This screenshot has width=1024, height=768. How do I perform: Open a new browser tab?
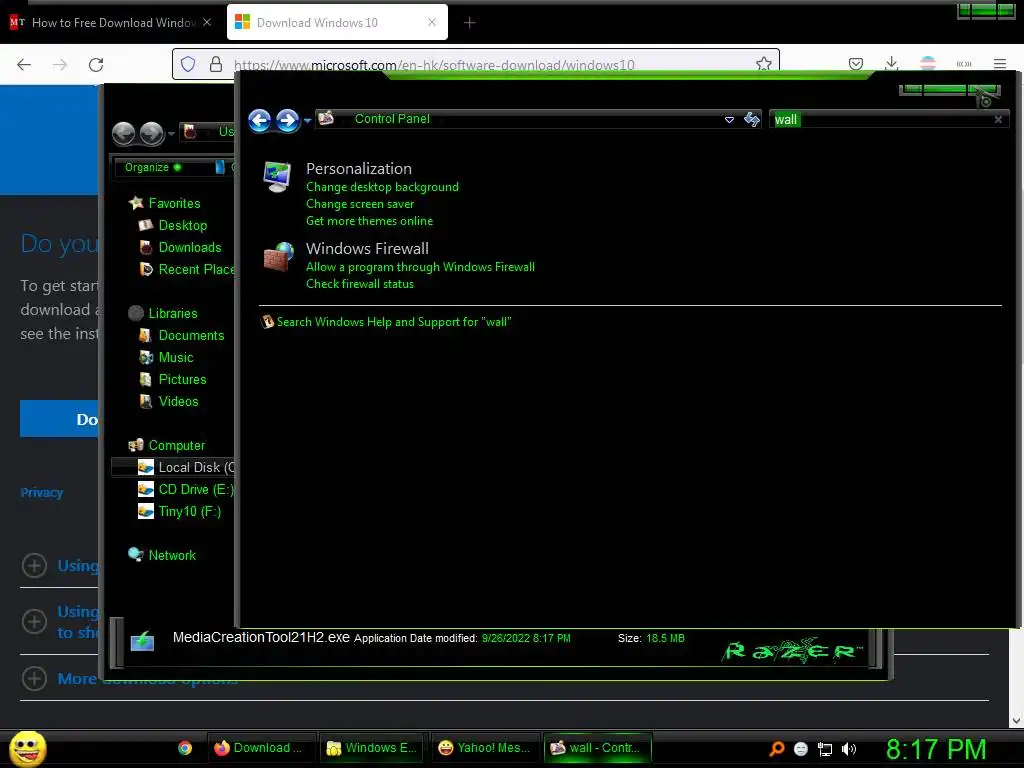tap(470, 23)
